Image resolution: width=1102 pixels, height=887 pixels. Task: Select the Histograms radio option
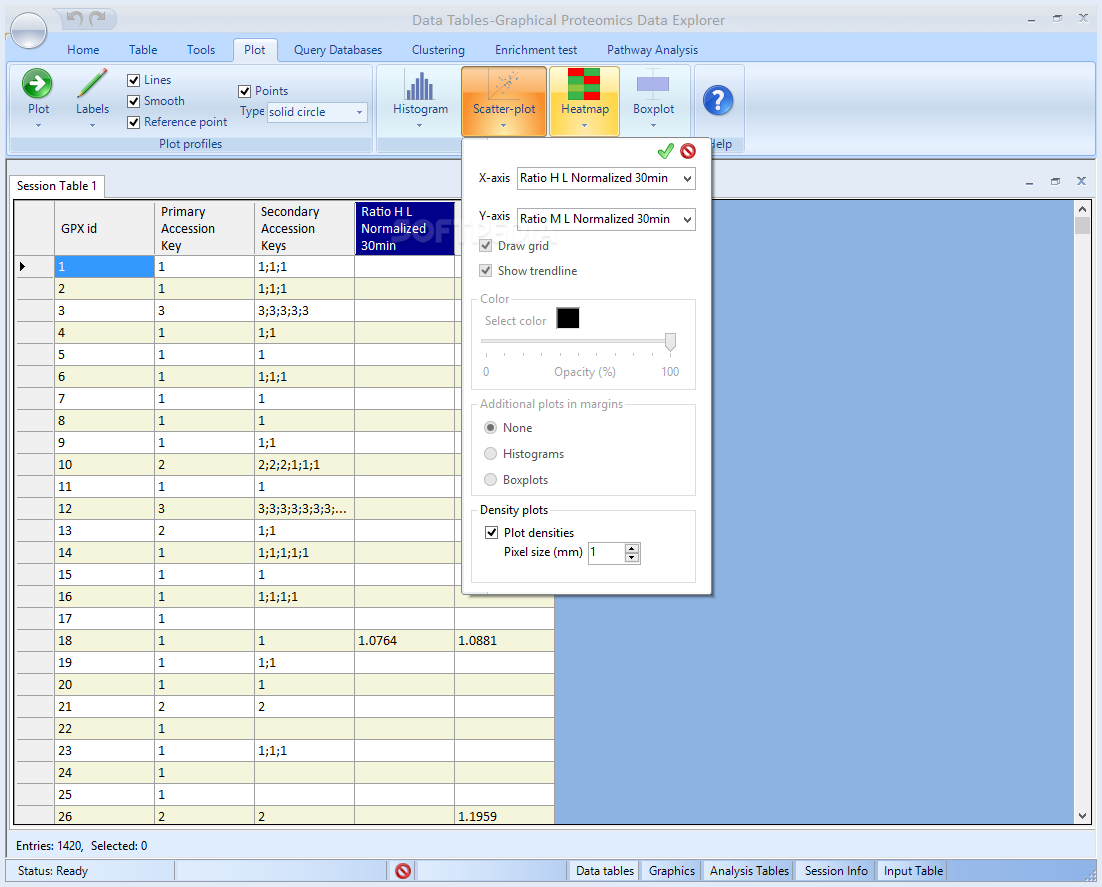click(x=491, y=454)
